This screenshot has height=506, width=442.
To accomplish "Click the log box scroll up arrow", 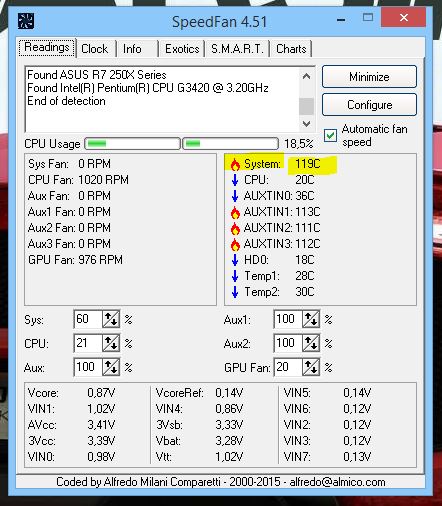I will (306, 76).
